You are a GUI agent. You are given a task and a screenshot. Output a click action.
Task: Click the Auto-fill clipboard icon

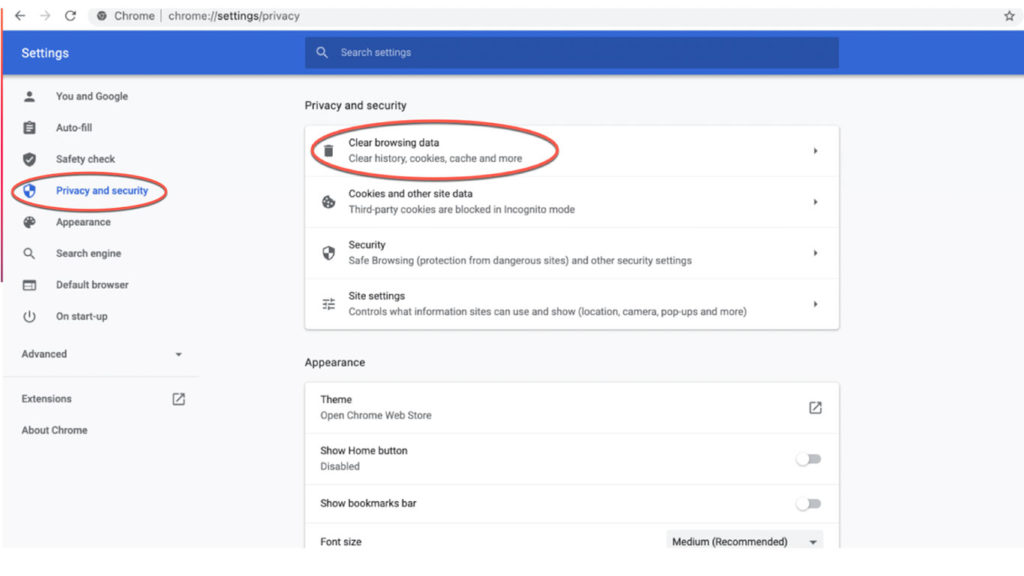click(29, 128)
